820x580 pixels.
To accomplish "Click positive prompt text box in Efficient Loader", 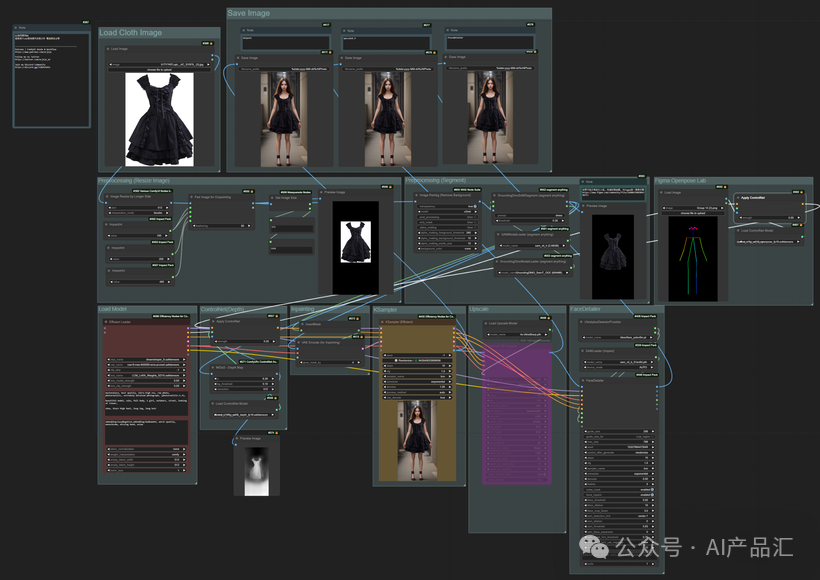I will coord(146,403).
